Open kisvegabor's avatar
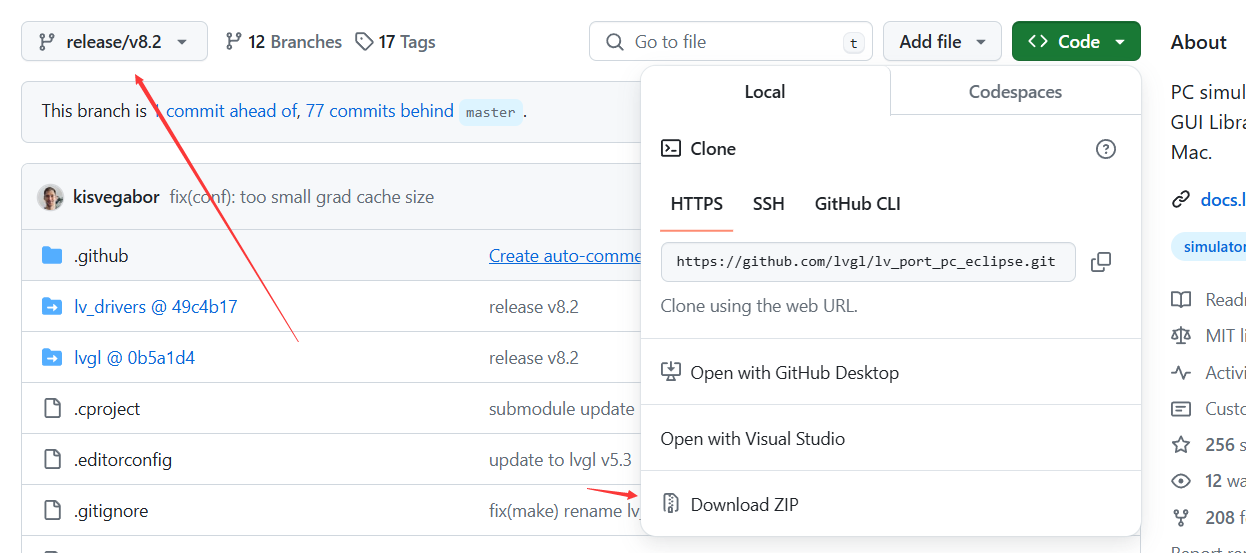The image size is (1246, 553). click(x=51, y=197)
